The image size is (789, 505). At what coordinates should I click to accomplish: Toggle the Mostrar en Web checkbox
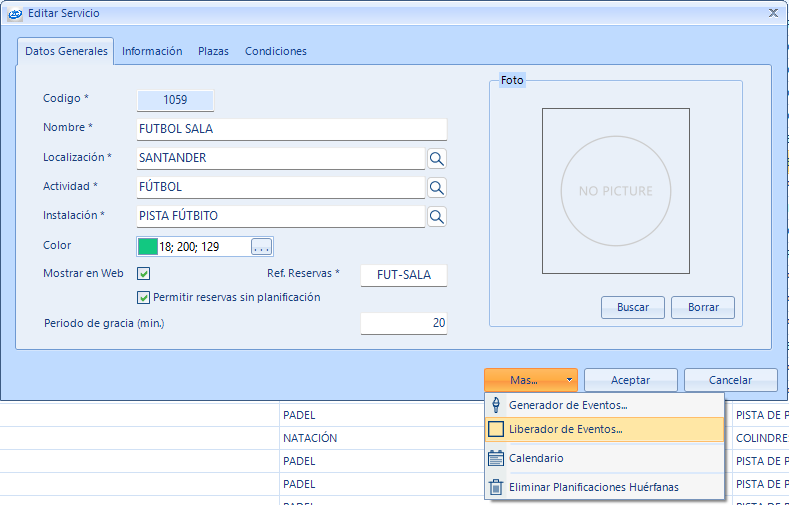pos(144,274)
